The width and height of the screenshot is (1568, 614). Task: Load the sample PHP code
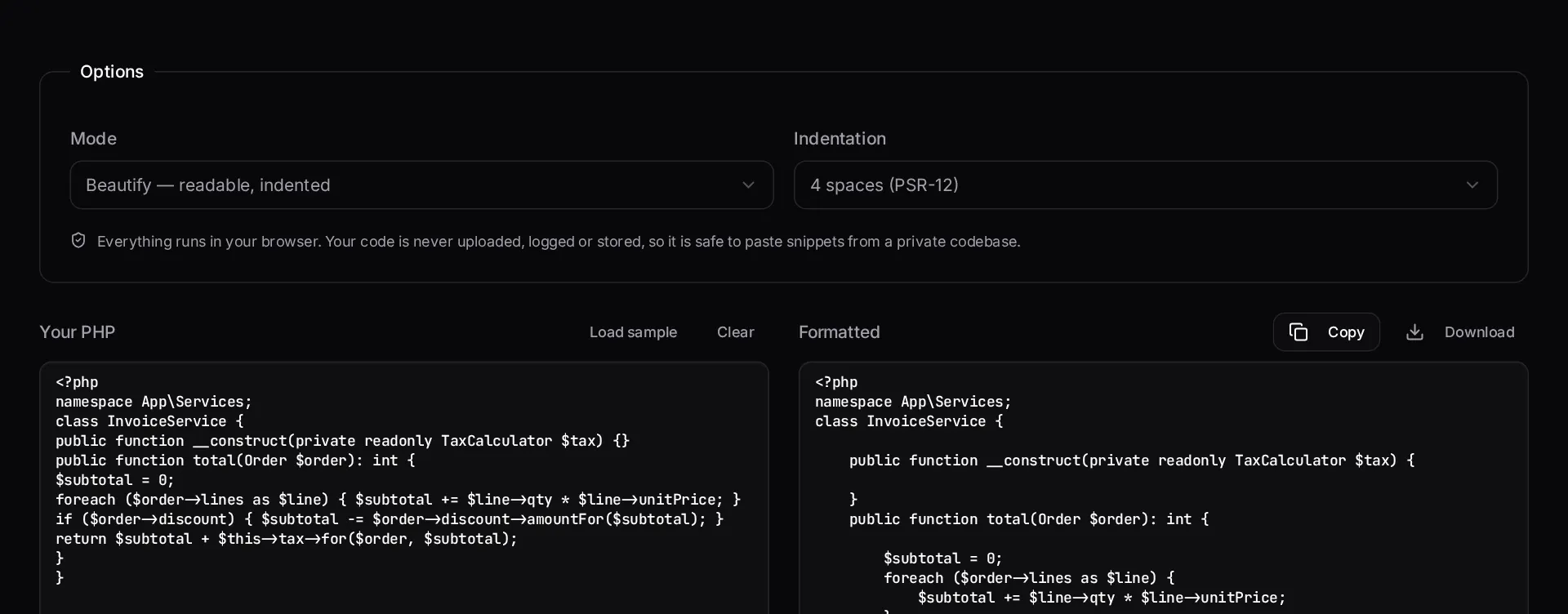coord(633,332)
